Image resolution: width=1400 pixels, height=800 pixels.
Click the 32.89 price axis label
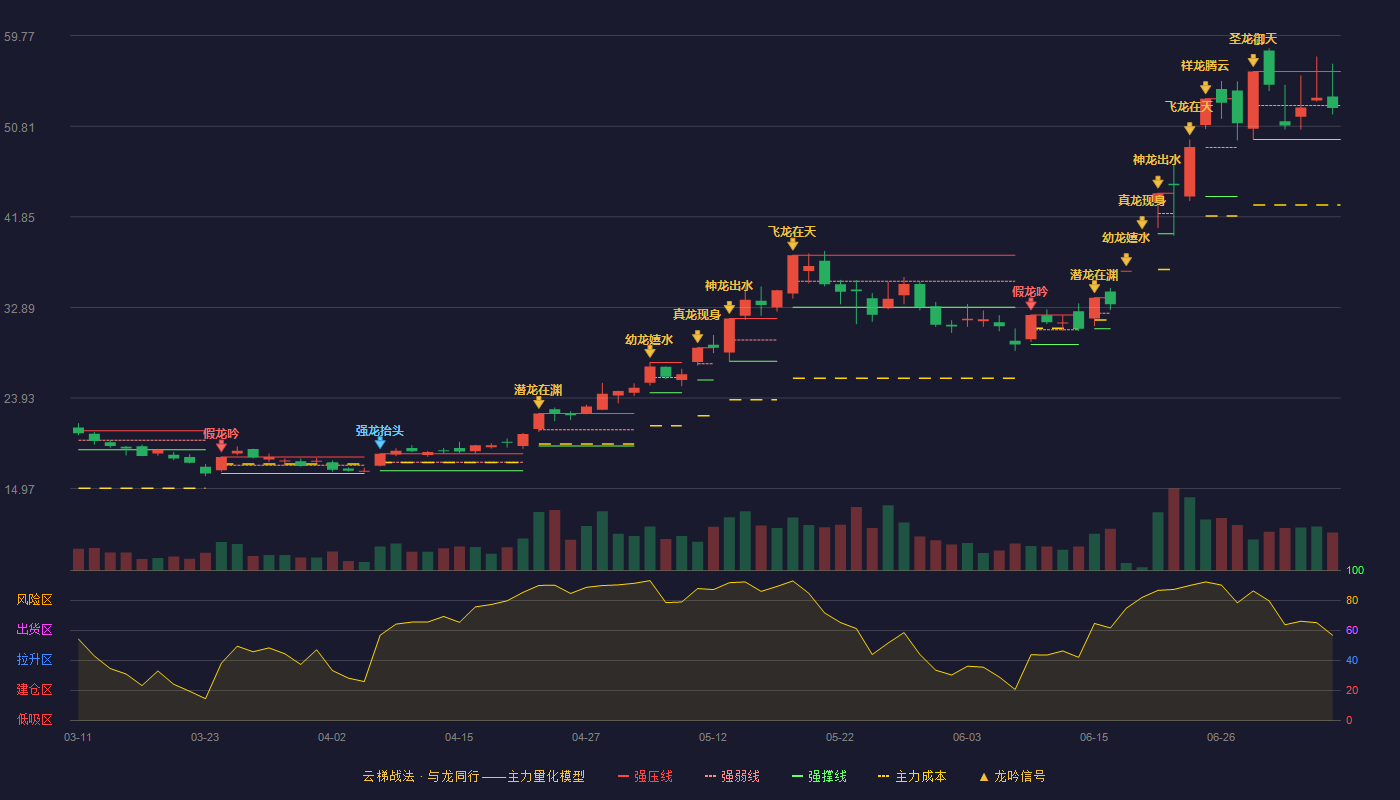[19, 308]
